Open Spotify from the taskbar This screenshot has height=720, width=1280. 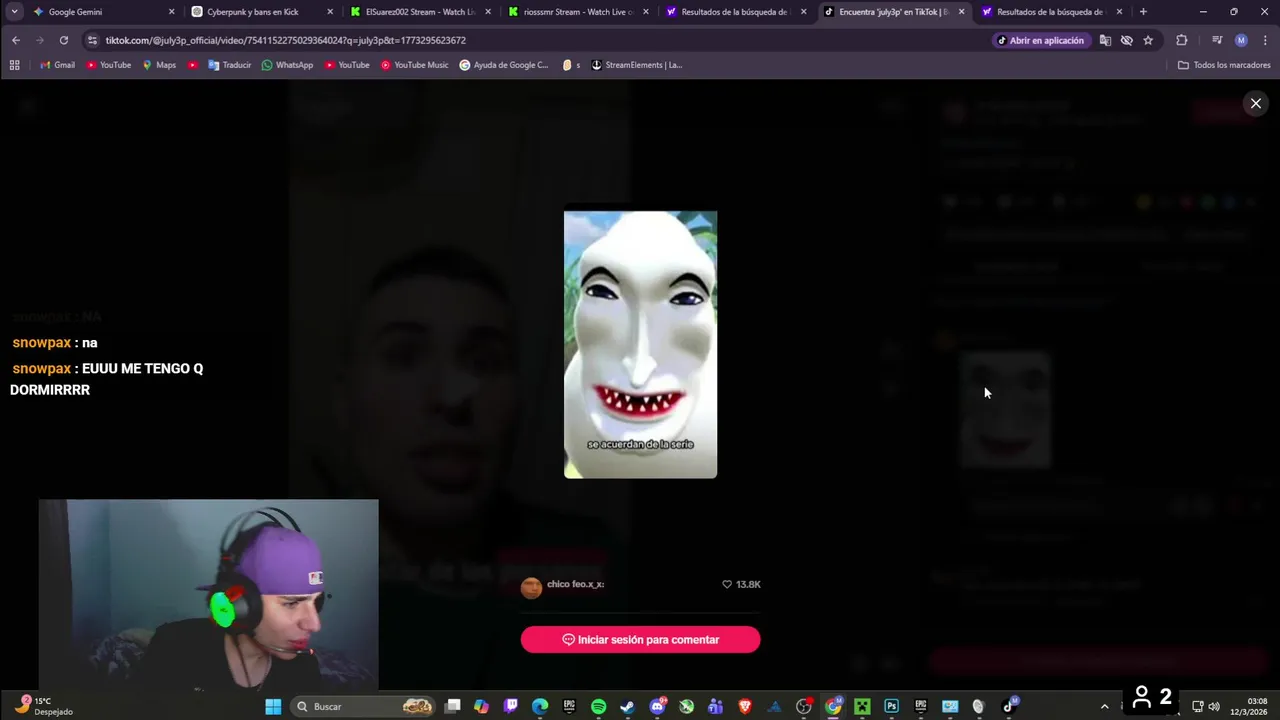point(598,706)
